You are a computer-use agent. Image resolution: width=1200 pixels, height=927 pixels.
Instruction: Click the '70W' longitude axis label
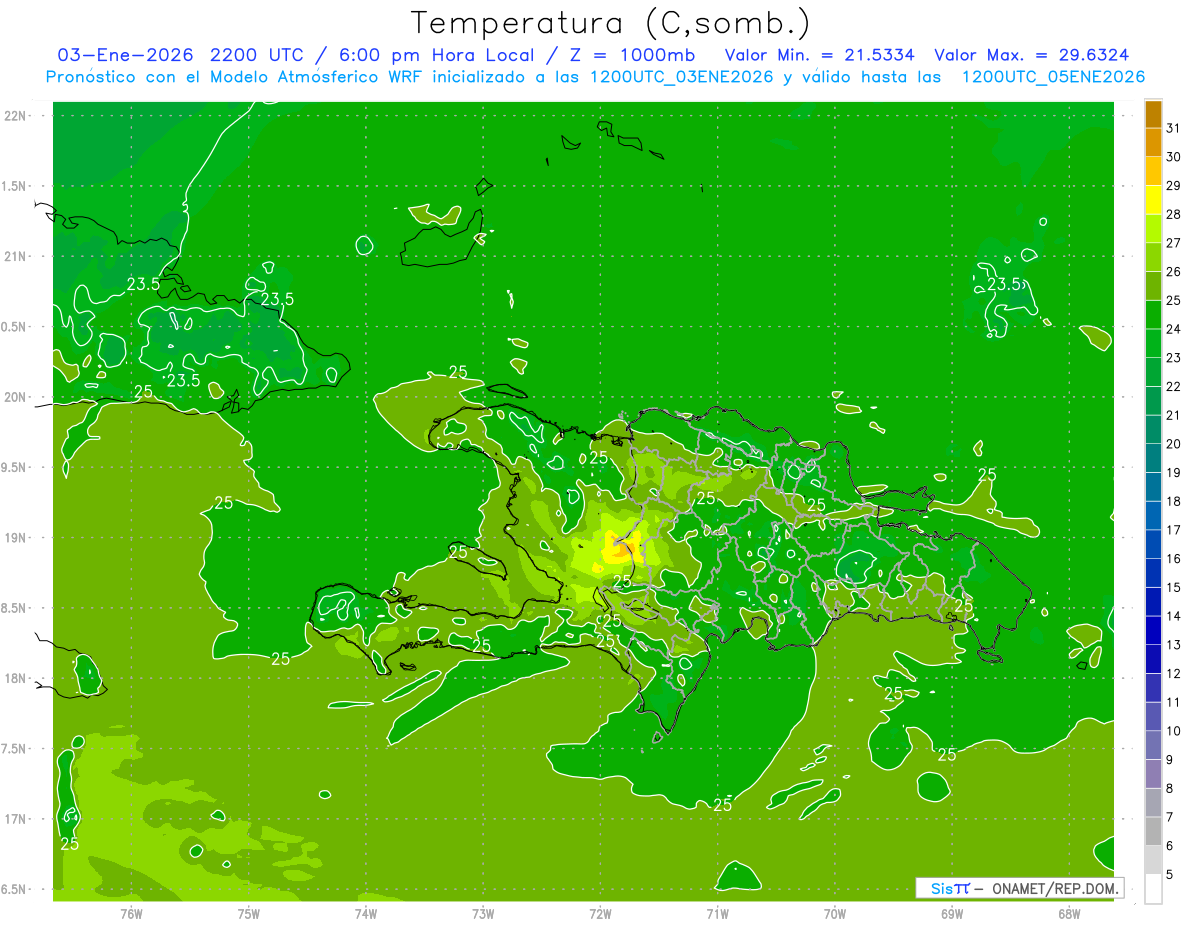coord(834,913)
